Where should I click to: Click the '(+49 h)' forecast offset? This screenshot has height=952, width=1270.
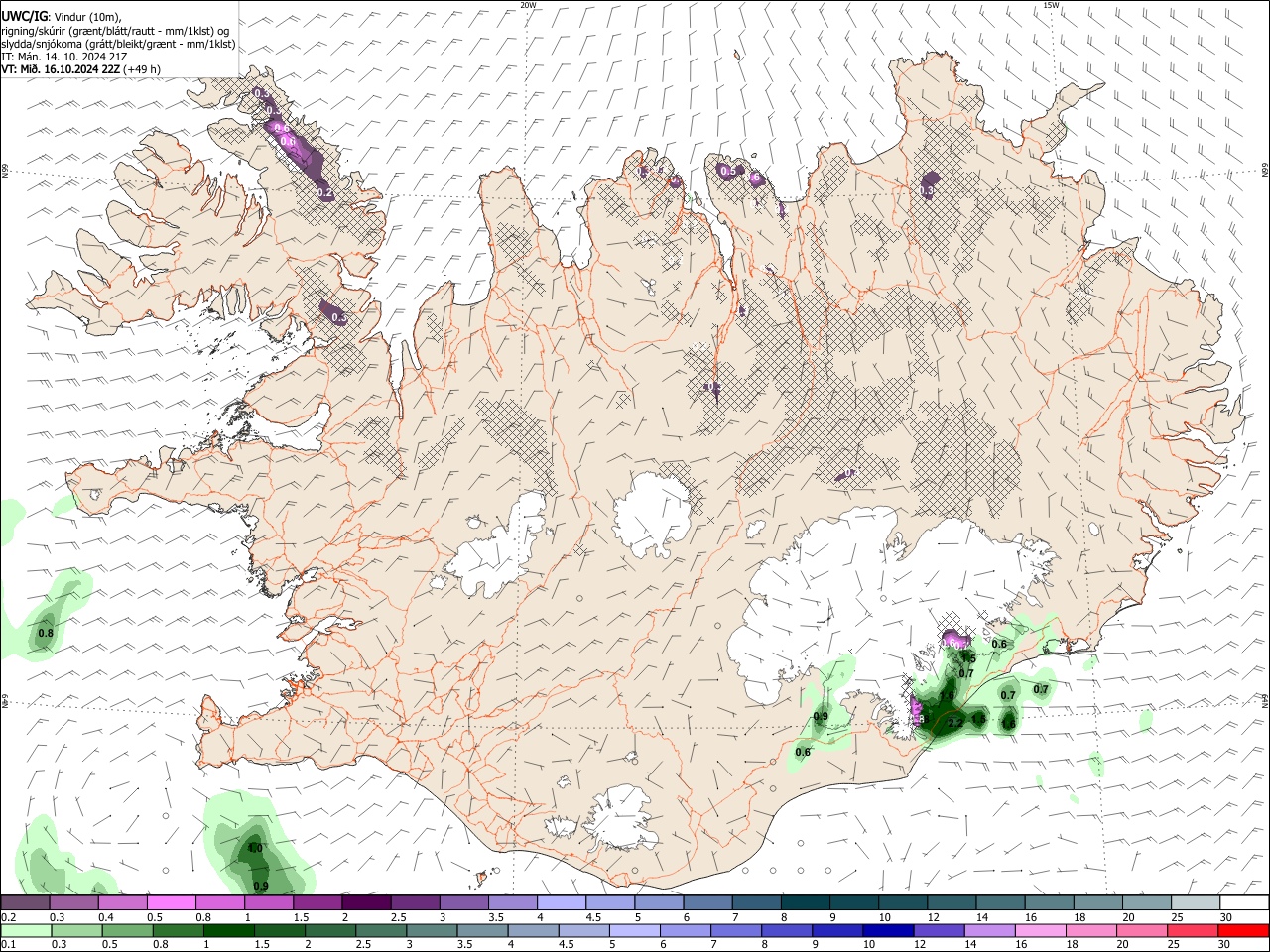143,69
